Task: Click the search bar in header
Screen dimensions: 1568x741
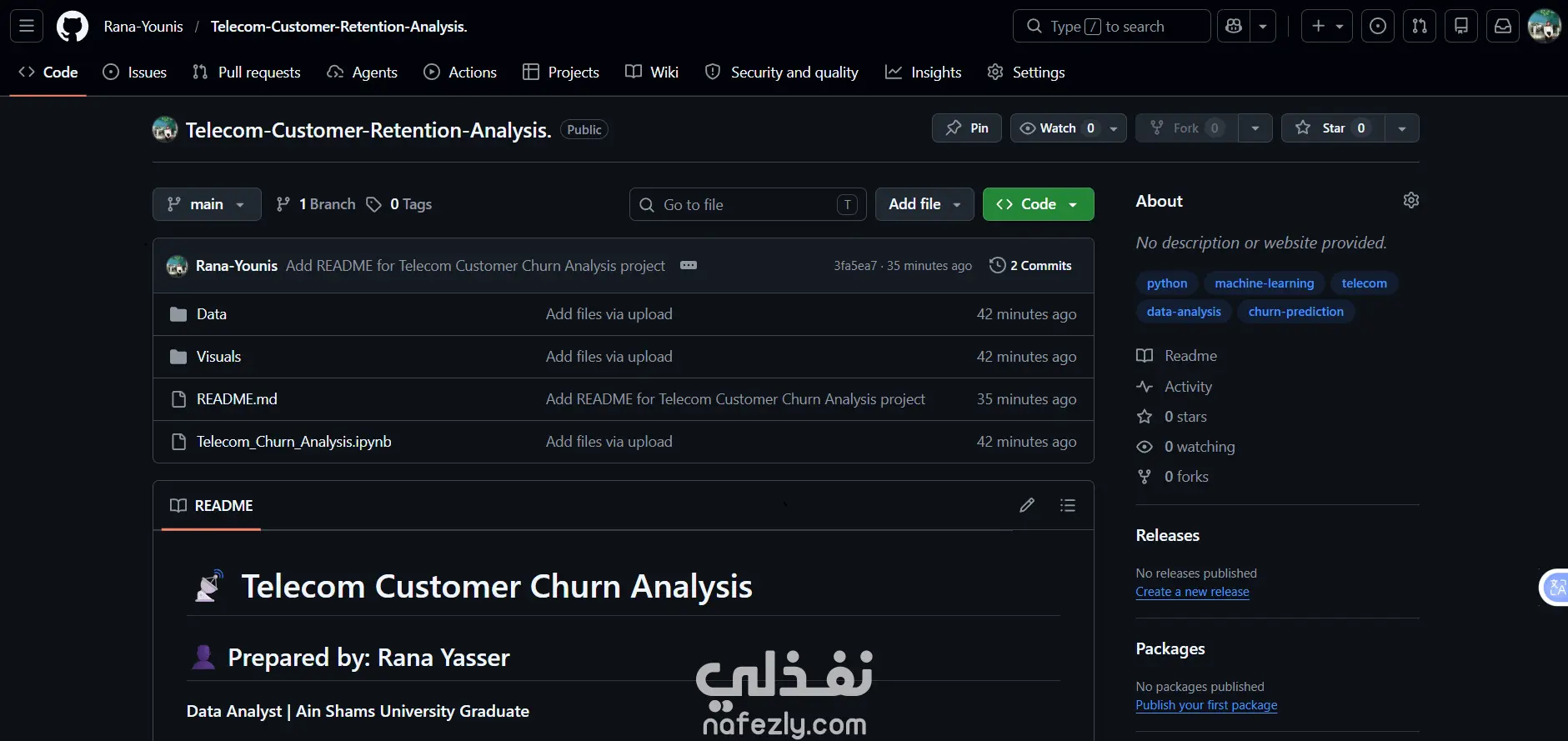Action: [1111, 26]
